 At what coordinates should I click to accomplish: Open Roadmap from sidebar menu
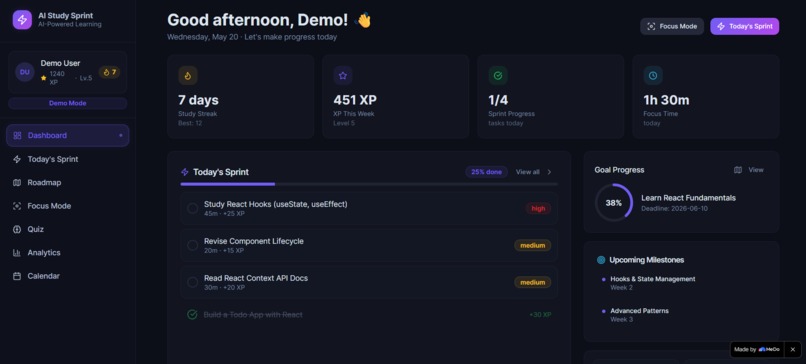tap(68, 183)
